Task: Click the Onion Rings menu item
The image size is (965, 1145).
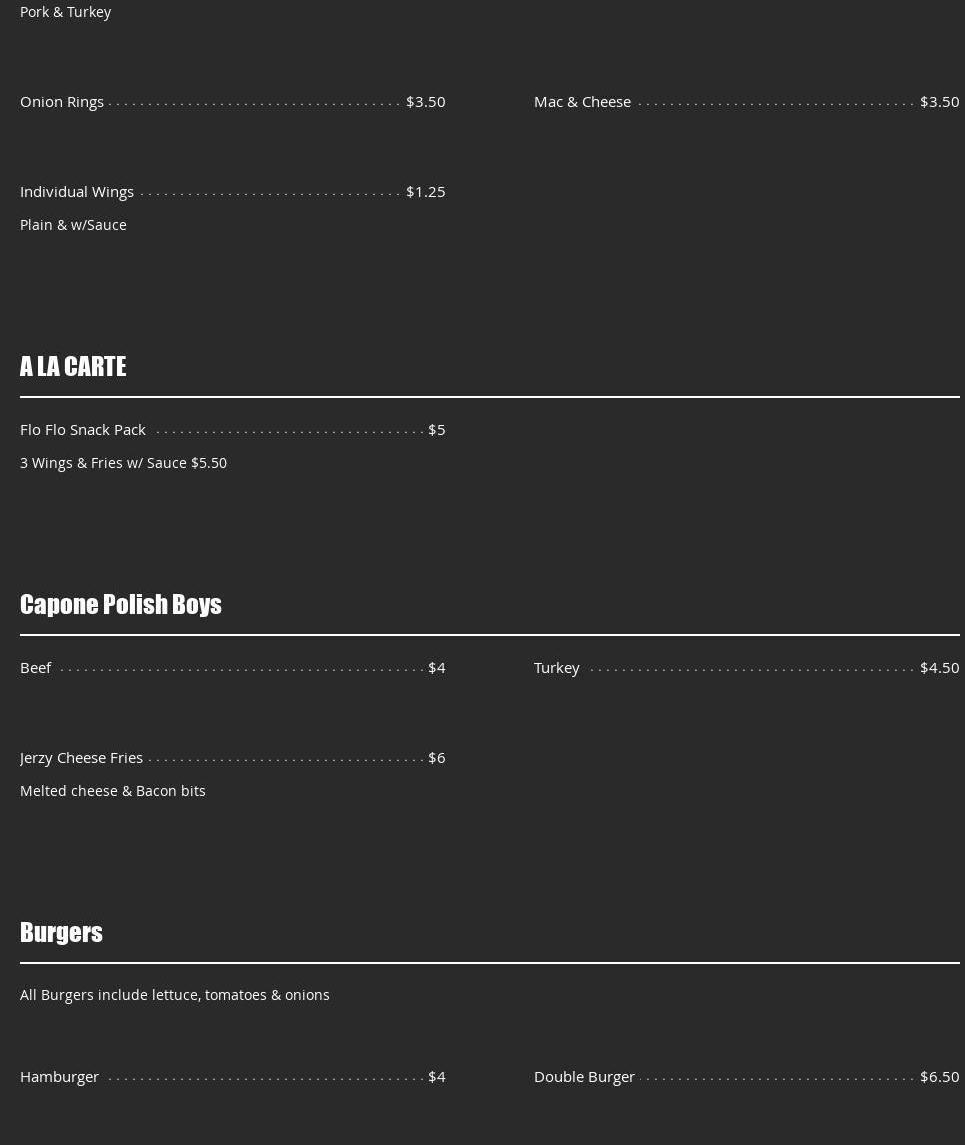Action: point(62,101)
